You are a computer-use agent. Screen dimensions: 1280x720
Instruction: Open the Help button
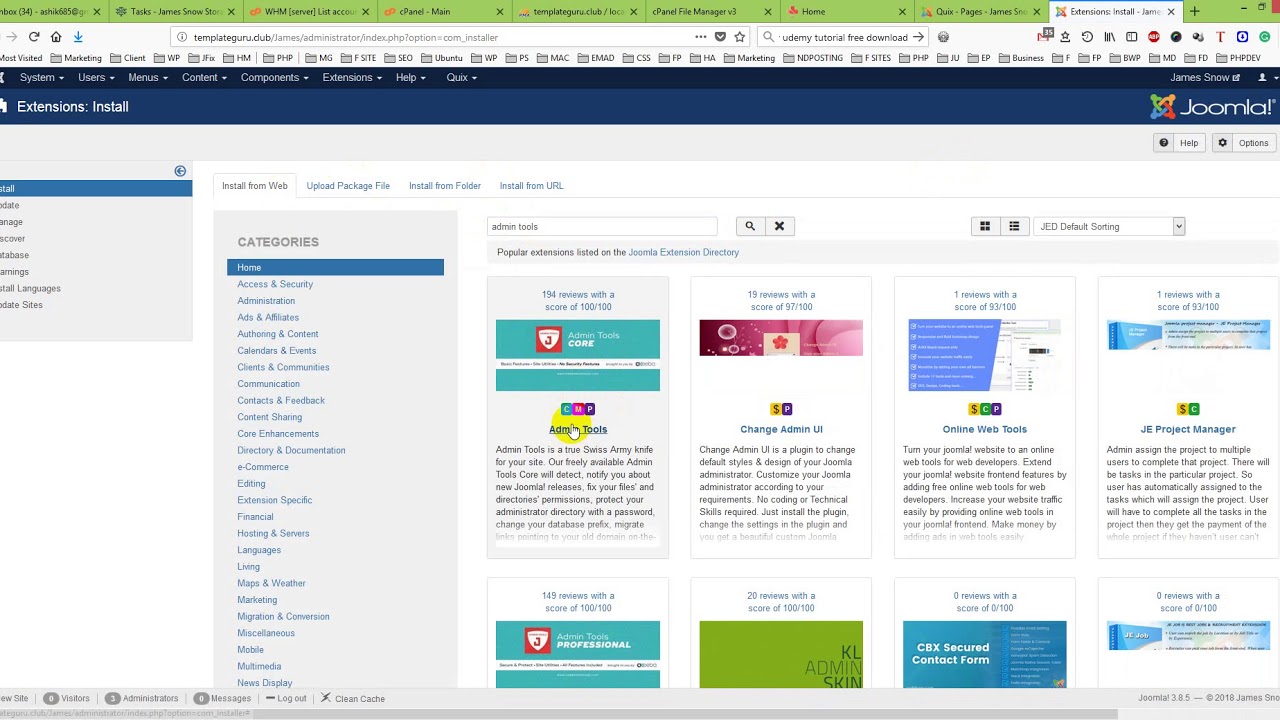(1179, 143)
